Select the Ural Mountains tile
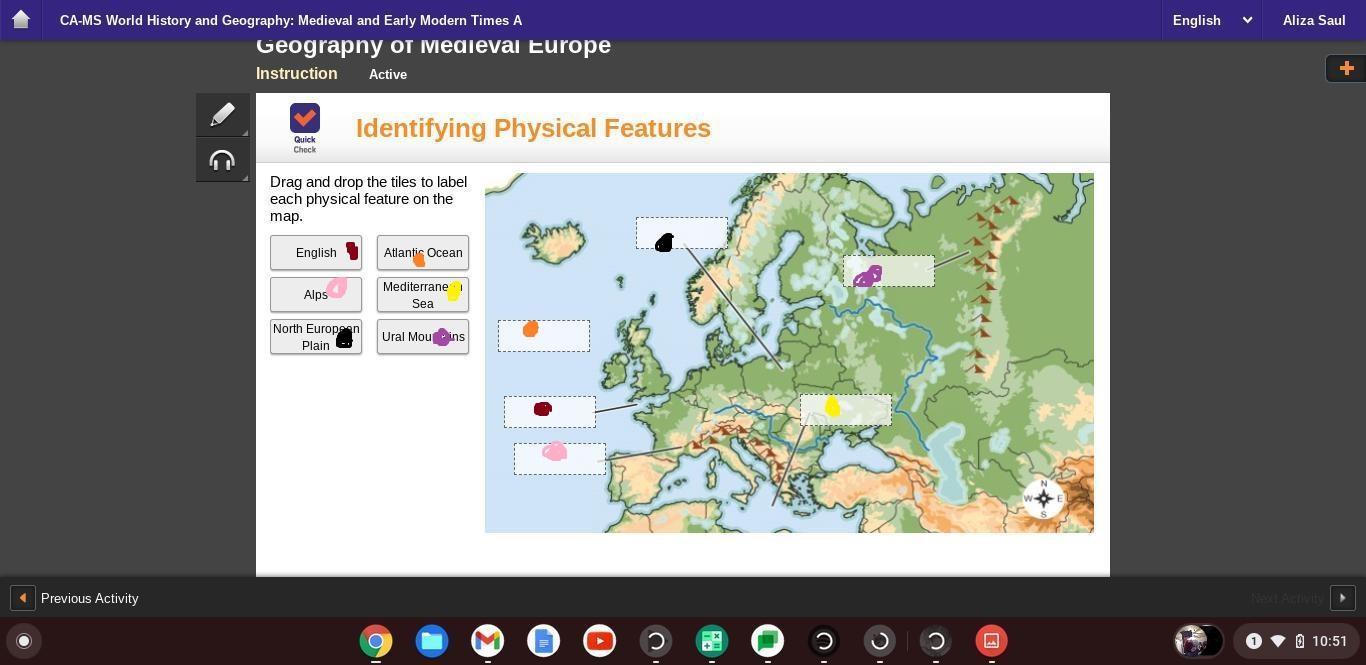This screenshot has height=665, width=1366. [423, 337]
